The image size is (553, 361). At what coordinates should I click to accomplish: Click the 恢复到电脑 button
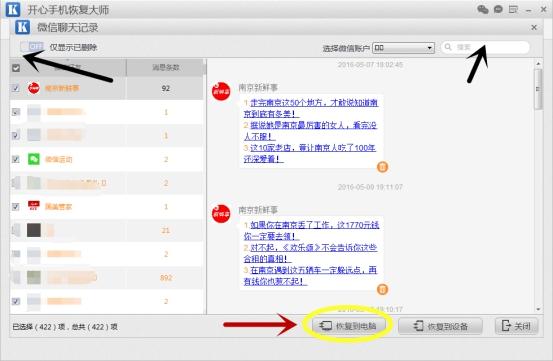[x=348, y=326]
